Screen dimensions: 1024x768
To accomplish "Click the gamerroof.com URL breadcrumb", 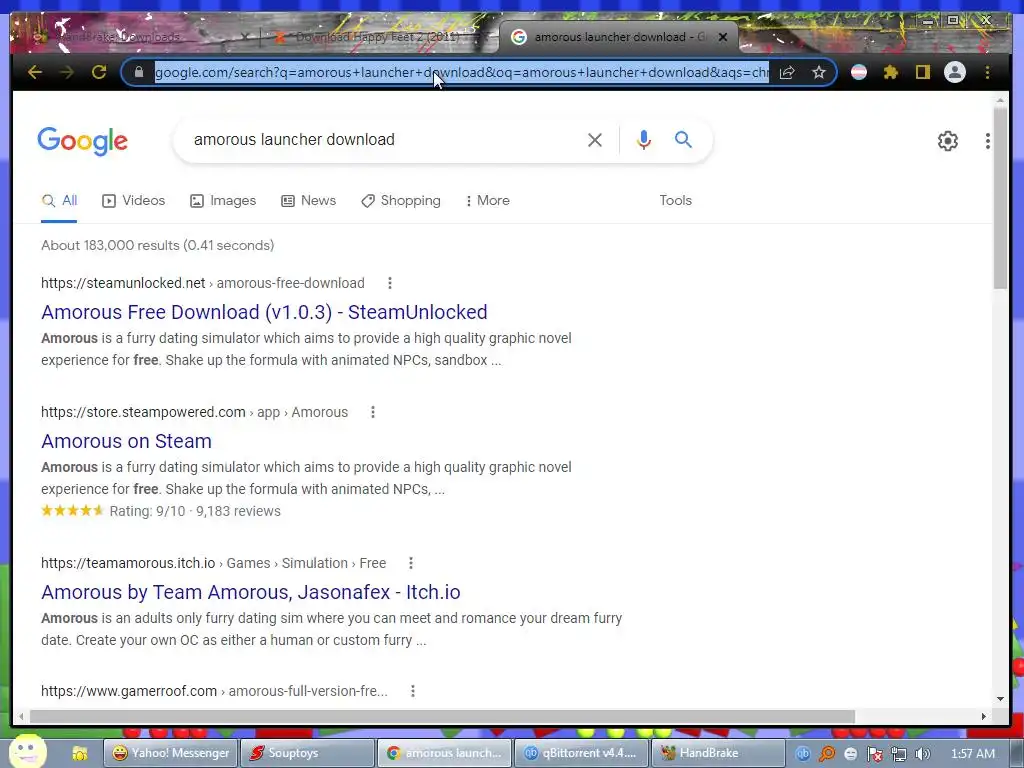I will tap(214, 691).
